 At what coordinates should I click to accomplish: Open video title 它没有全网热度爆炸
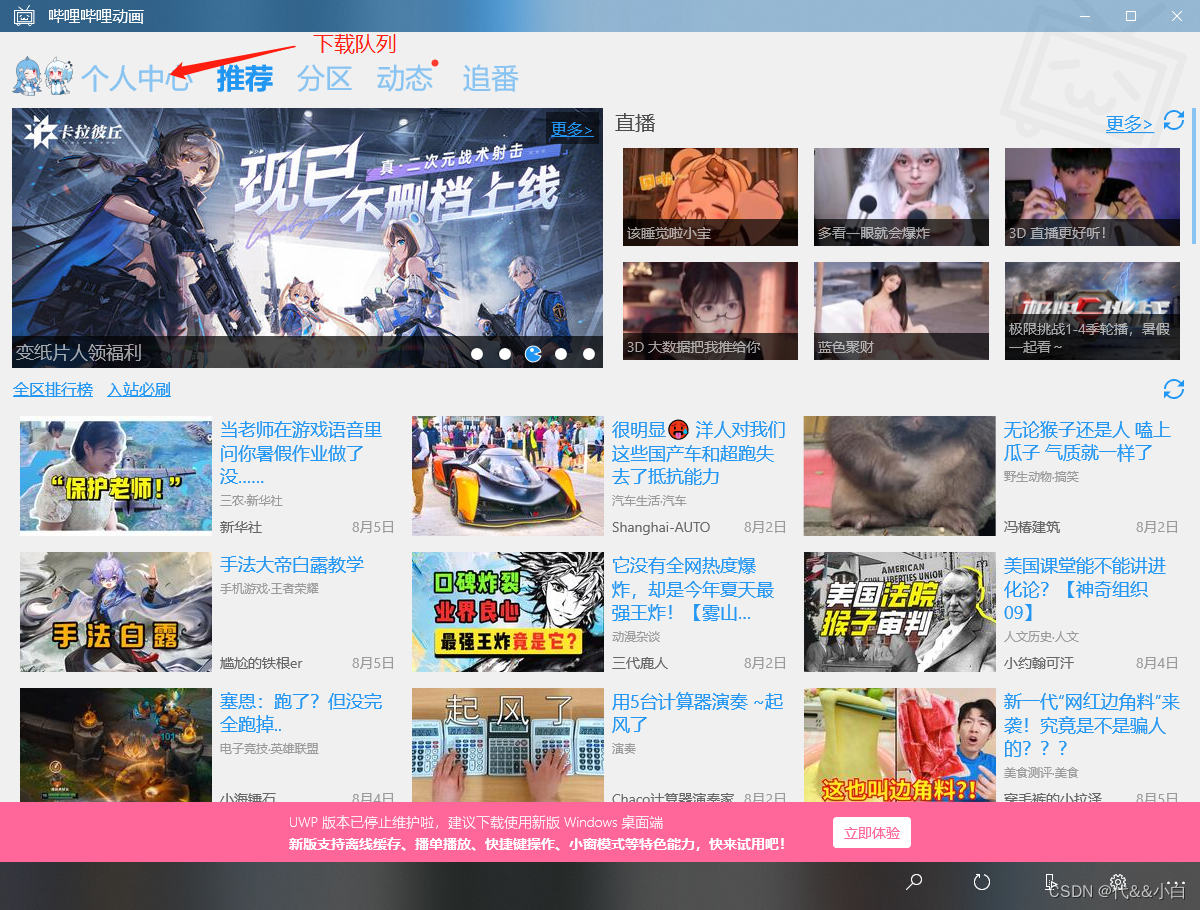point(693,589)
